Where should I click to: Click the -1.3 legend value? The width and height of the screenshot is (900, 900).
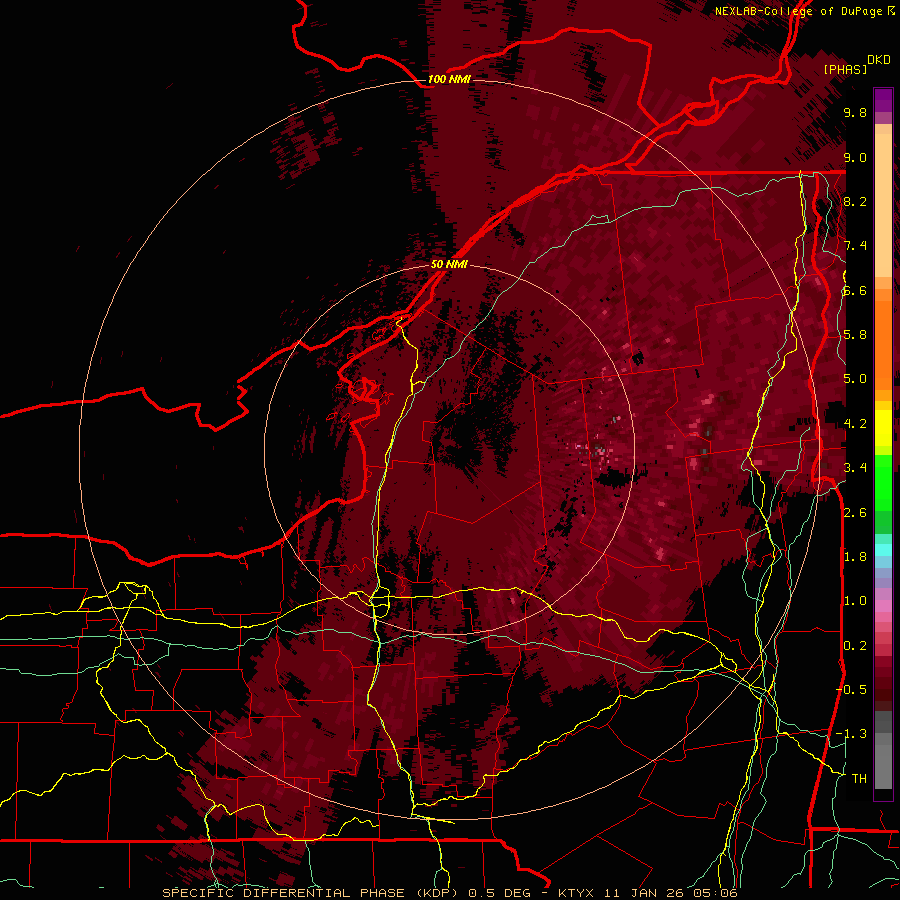(x=851, y=734)
